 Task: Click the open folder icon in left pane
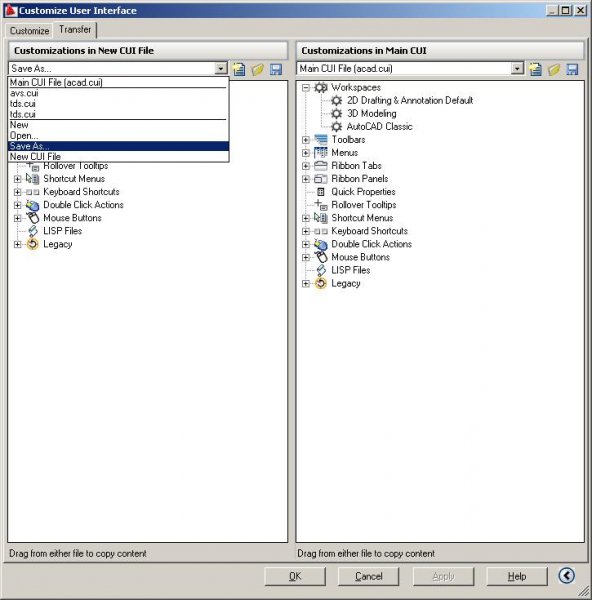258,69
